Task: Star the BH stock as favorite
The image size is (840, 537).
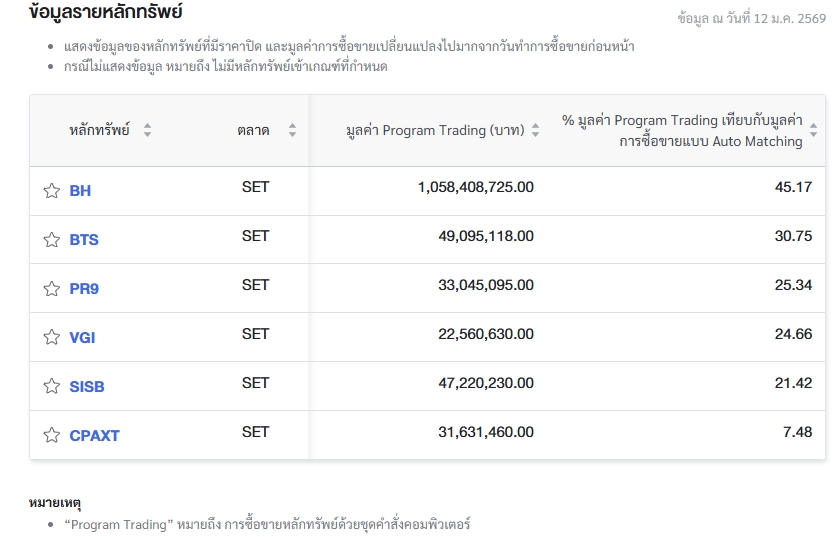Action: click(x=51, y=191)
